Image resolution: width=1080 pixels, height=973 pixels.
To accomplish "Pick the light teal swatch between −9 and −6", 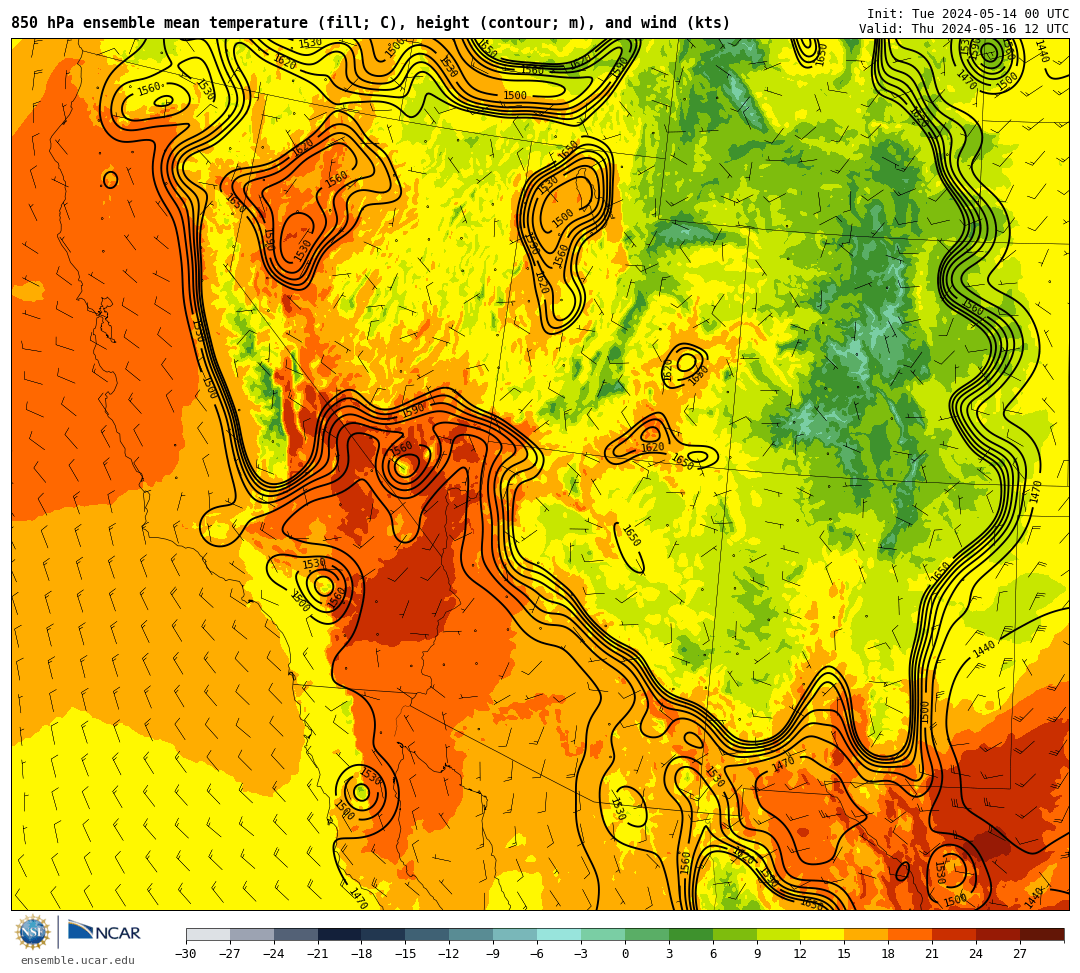I will tap(515, 935).
